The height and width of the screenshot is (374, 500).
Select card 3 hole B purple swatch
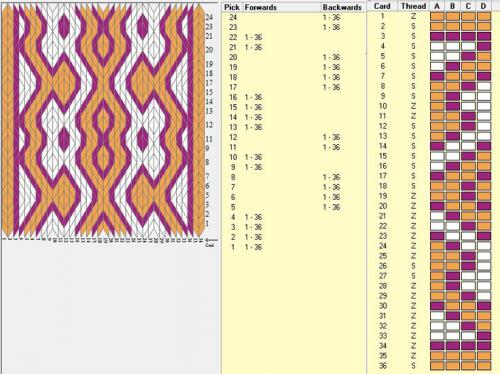[453, 36]
